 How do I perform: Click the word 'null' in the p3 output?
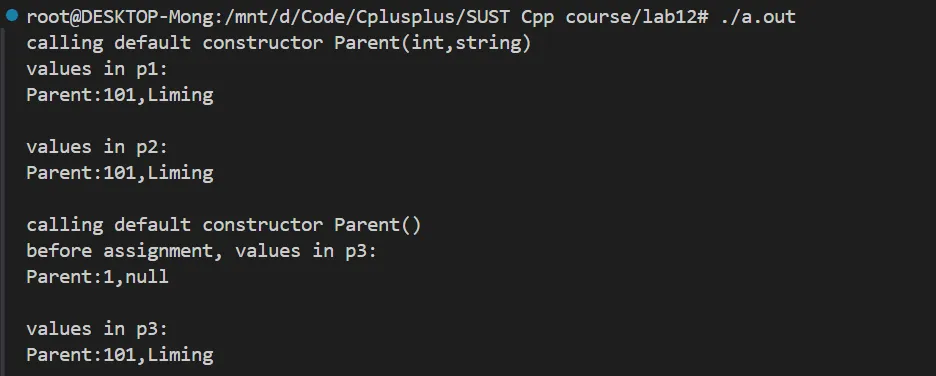point(147,277)
